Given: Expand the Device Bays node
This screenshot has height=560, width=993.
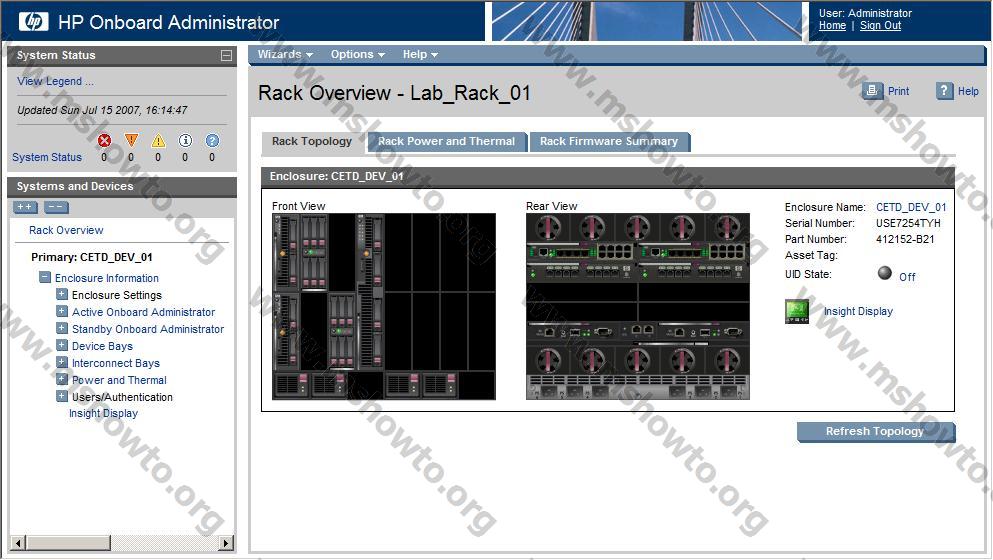Looking at the screenshot, I should click(x=61, y=345).
